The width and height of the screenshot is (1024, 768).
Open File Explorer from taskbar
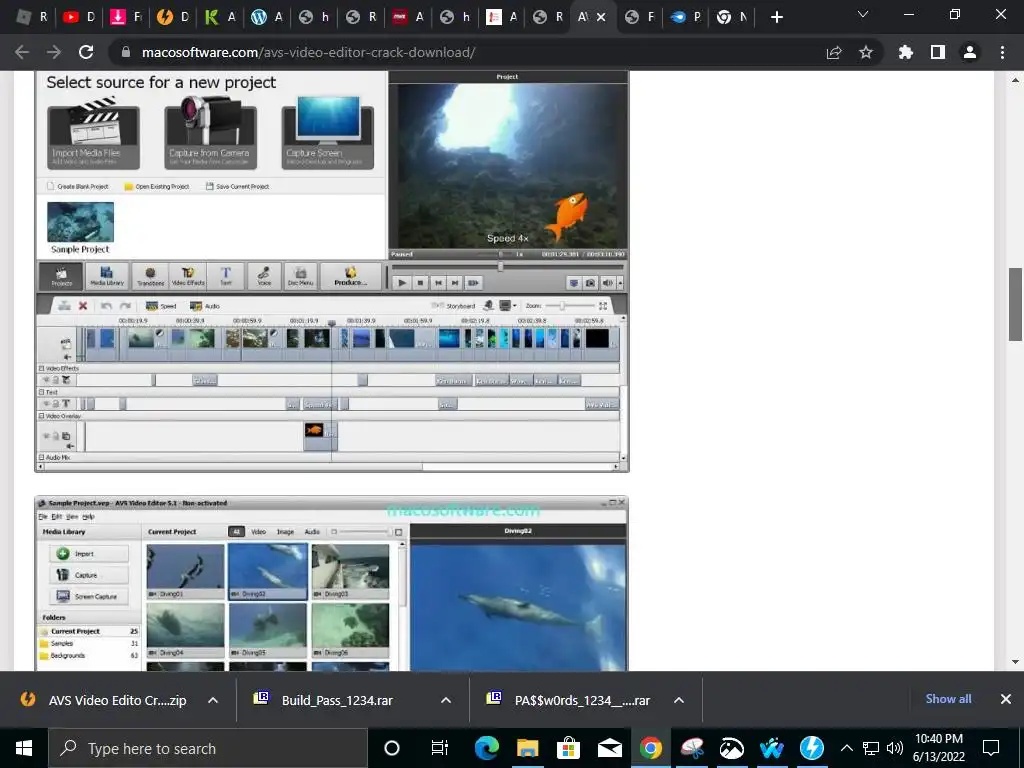(x=528, y=748)
